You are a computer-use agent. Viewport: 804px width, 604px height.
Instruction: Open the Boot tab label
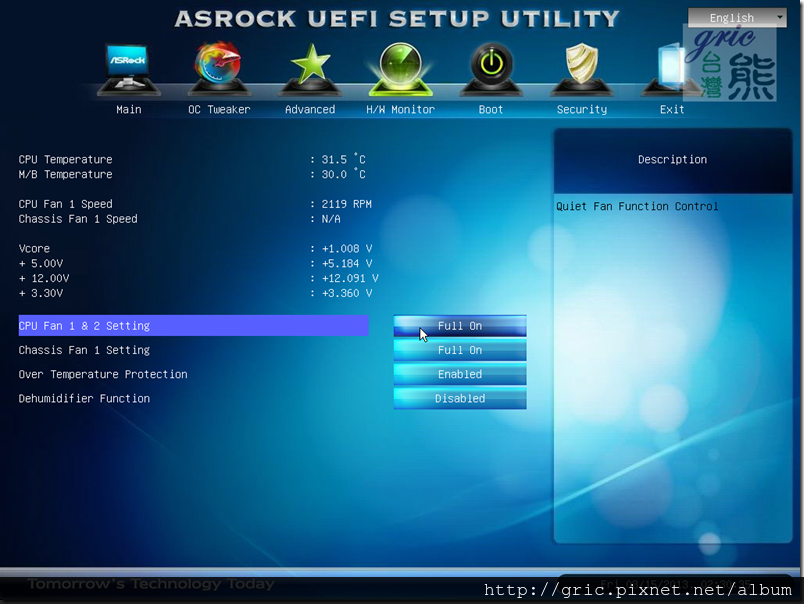coord(491,109)
